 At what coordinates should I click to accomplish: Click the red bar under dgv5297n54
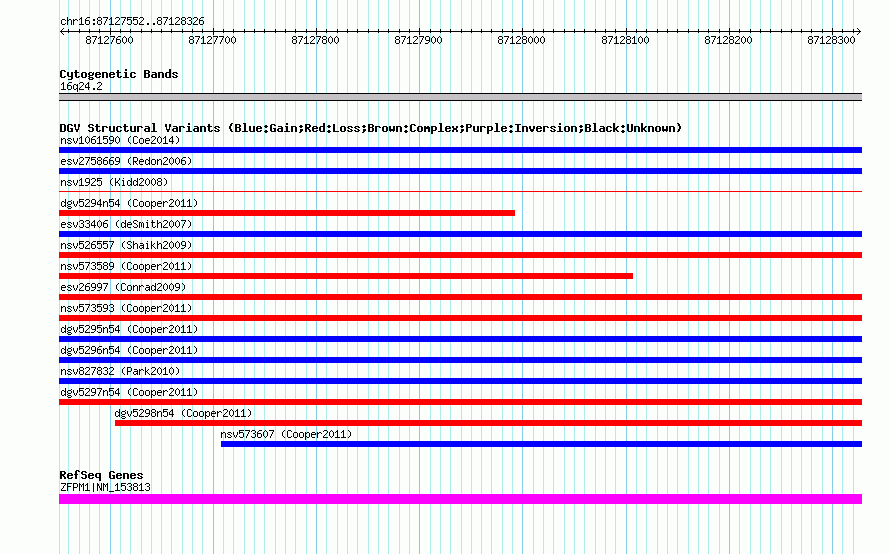coord(460,402)
